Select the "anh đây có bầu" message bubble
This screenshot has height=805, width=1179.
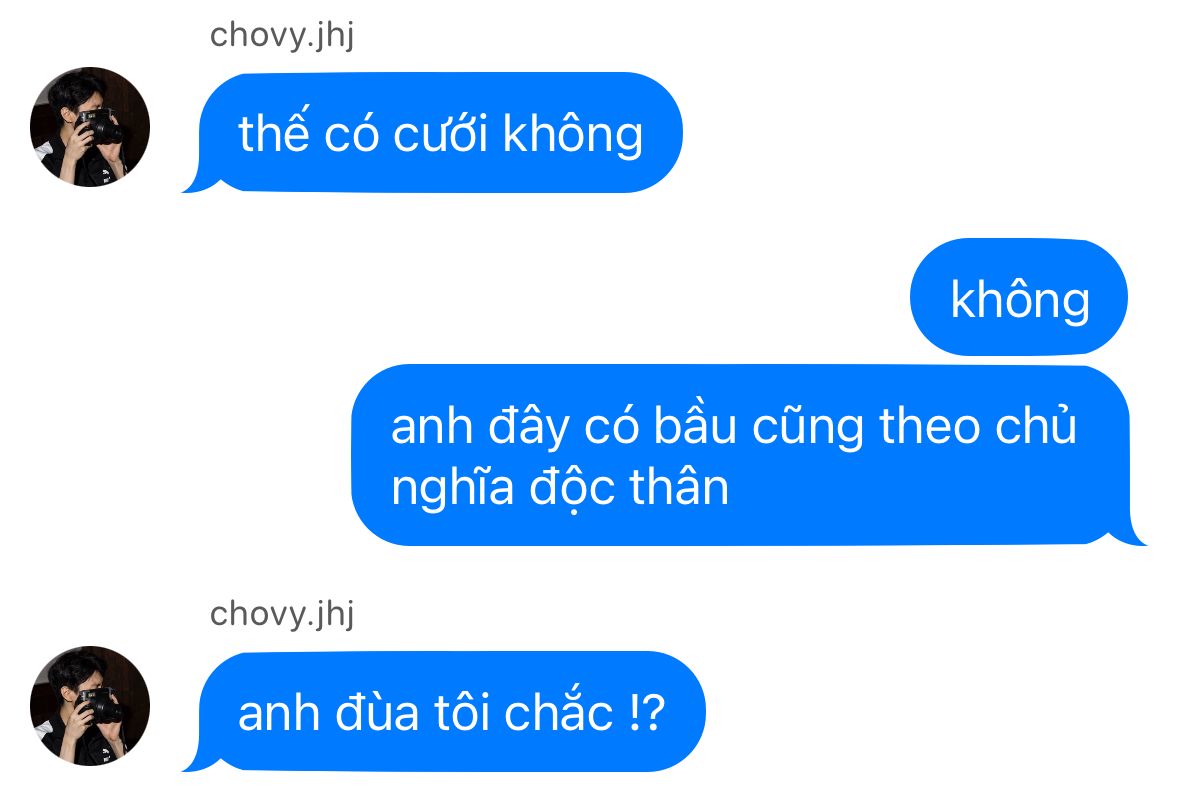pos(748,455)
